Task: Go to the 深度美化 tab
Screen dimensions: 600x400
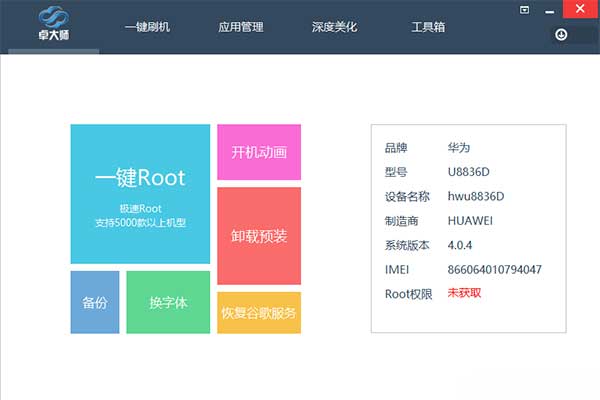Action: click(334, 27)
